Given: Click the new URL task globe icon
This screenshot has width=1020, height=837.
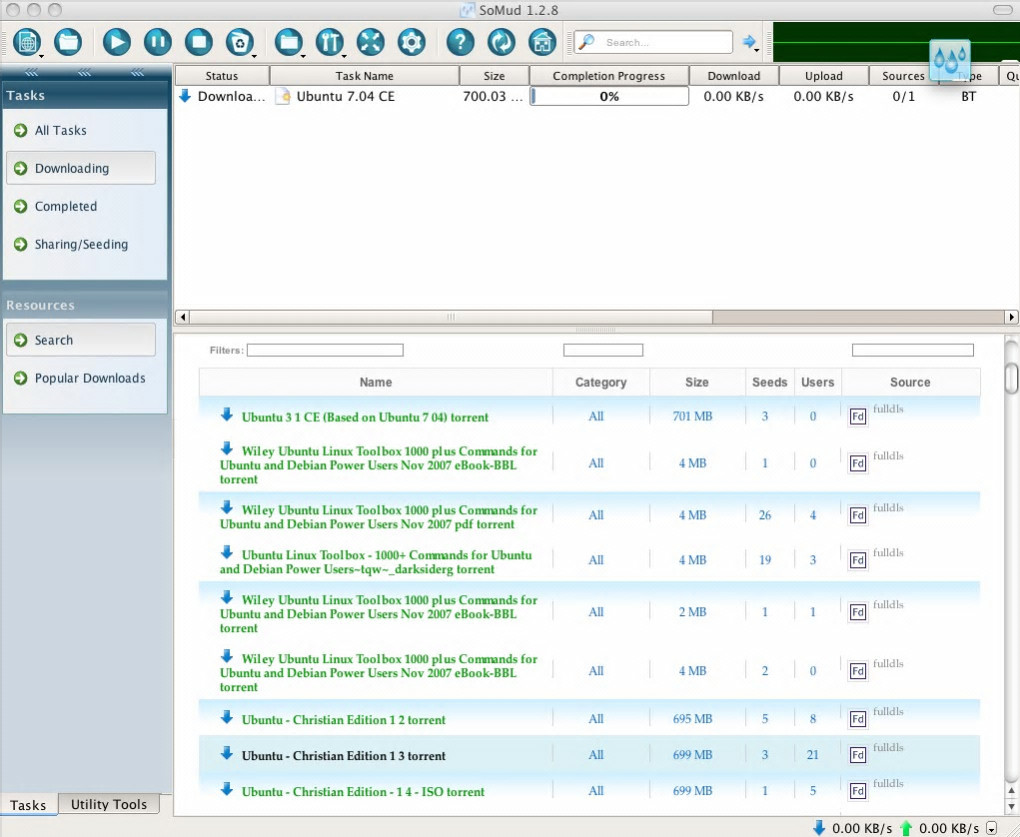Looking at the screenshot, I should pos(27,42).
